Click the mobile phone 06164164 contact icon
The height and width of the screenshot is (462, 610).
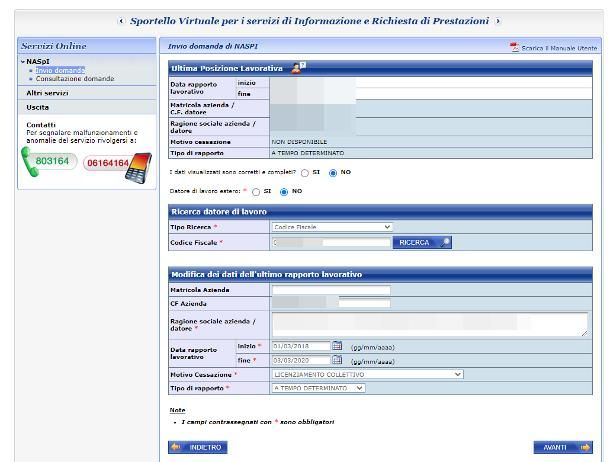pos(117,167)
